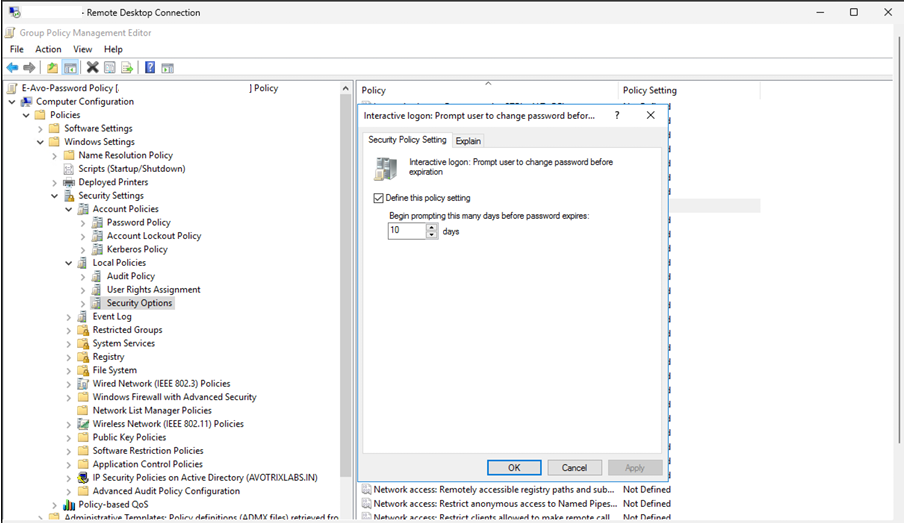Expand the Software Settings node

click(x=40, y=129)
